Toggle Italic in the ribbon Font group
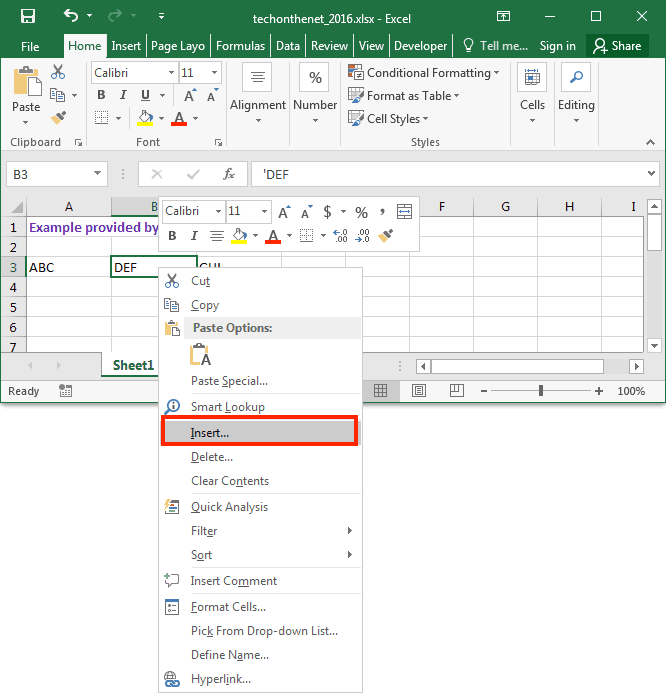The image size is (666, 693). pyautogui.click(x=123, y=95)
